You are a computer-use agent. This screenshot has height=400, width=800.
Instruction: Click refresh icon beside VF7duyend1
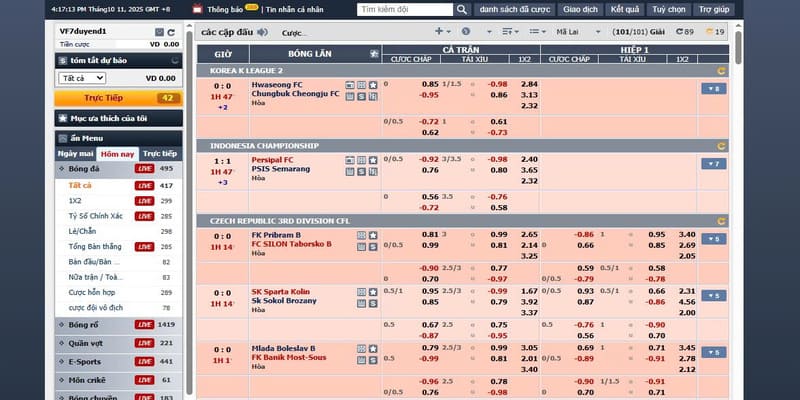pos(171,32)
